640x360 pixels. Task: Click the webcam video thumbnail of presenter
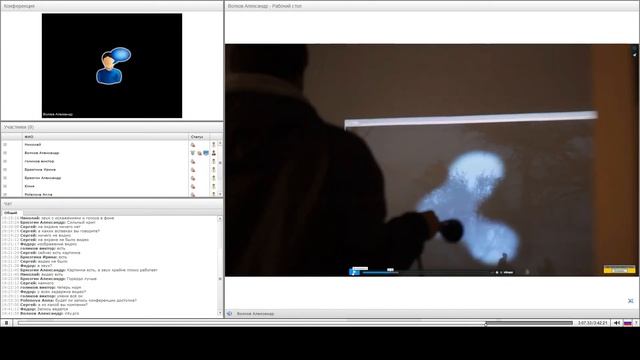coord(112,66)
